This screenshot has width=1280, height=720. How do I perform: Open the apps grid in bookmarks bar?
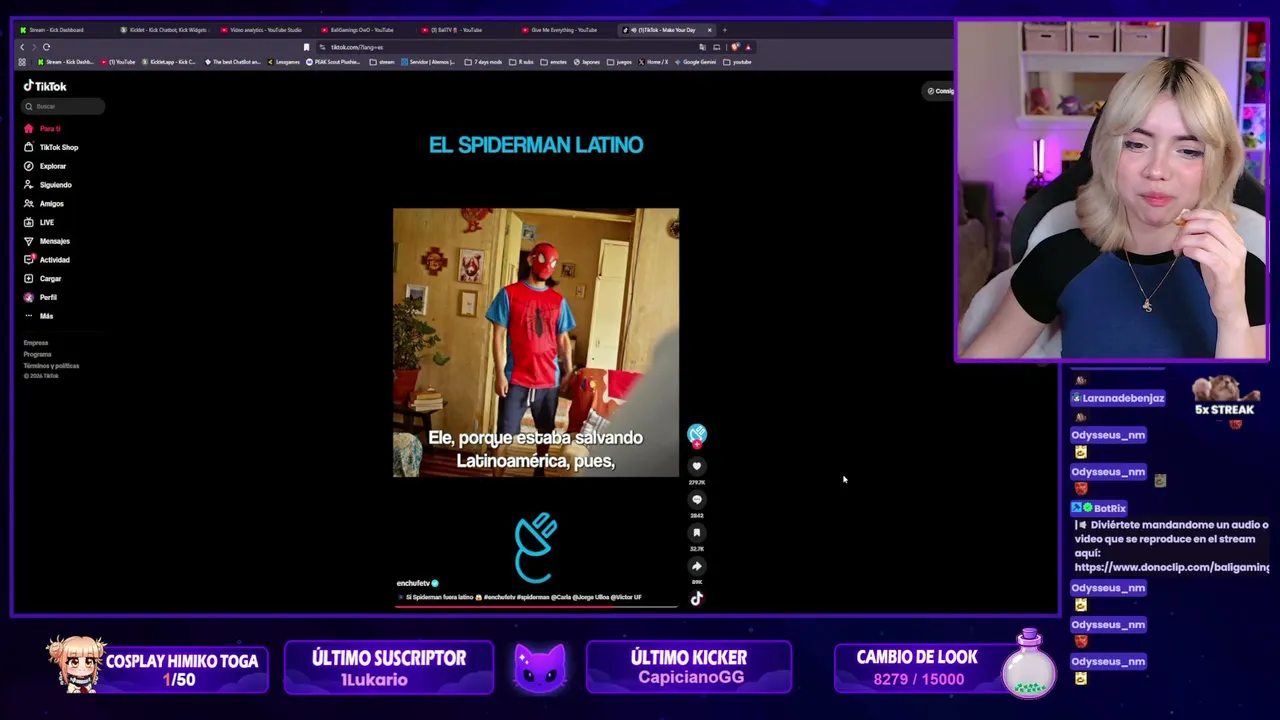point(22,62)
